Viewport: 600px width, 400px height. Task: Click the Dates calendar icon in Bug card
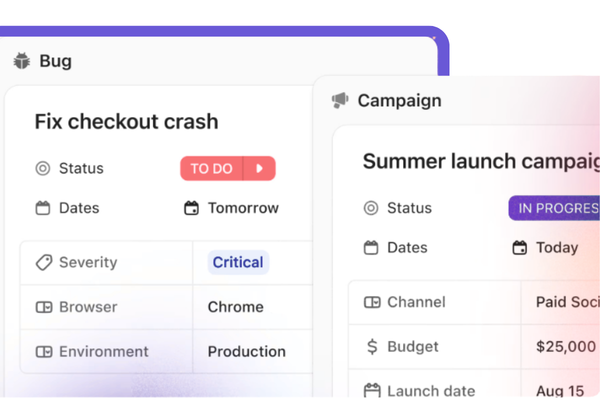pyautogui.click(x=43, y=208)
